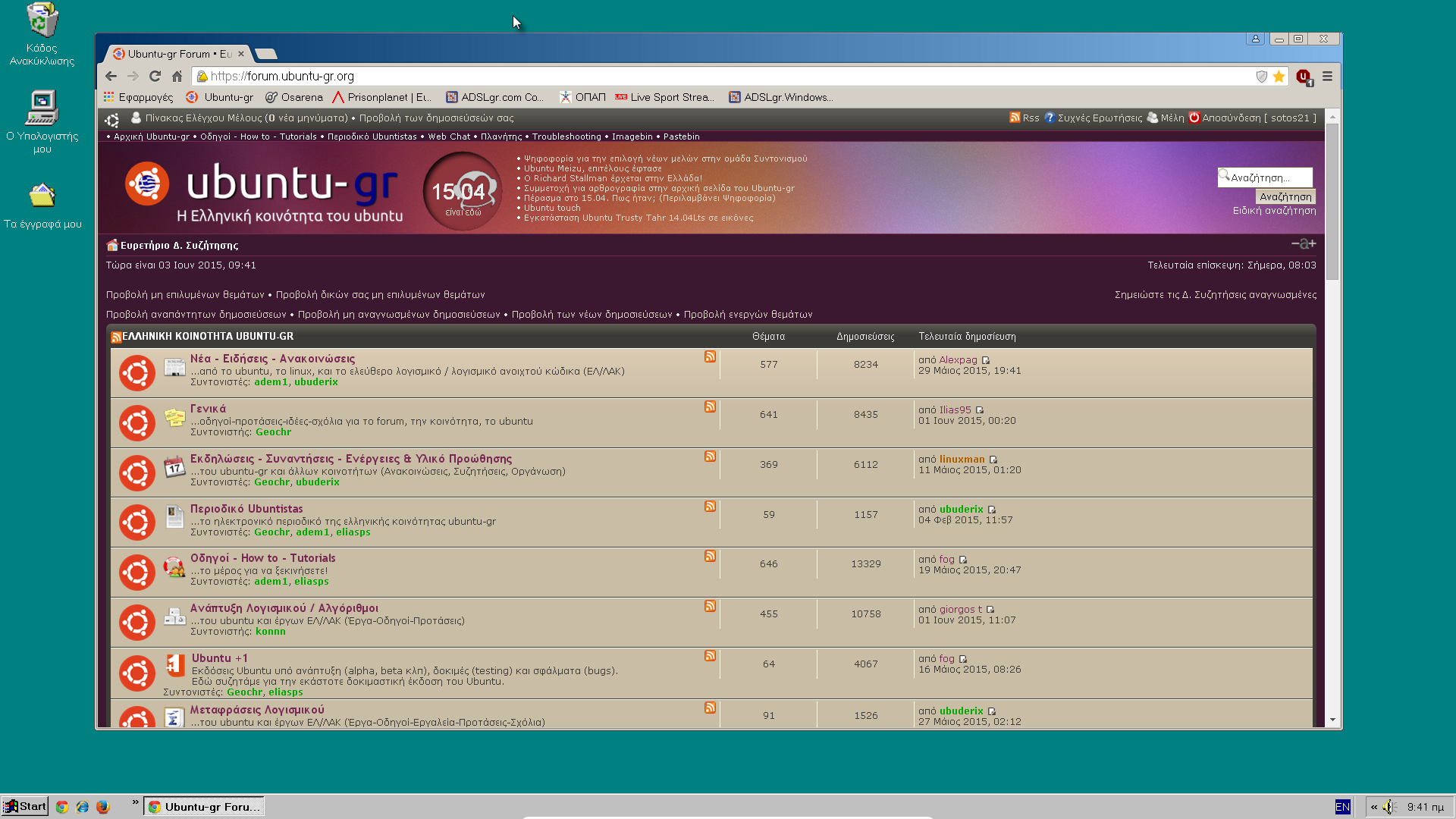Open Web Chat navigation link
This screenshot has height=819, width=1456.
[449, 136]
